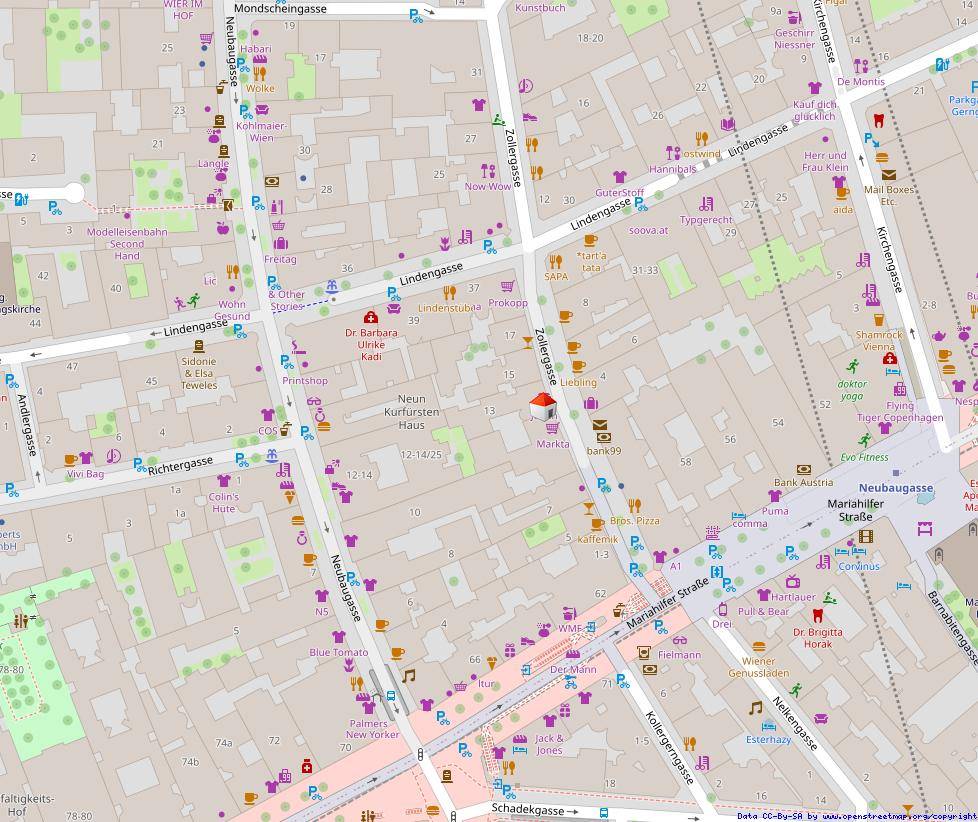Select the Blue Tomato clothing shop icon
Image resolution: width=978 pixels, height=822 pixels.
pos(338,637)
